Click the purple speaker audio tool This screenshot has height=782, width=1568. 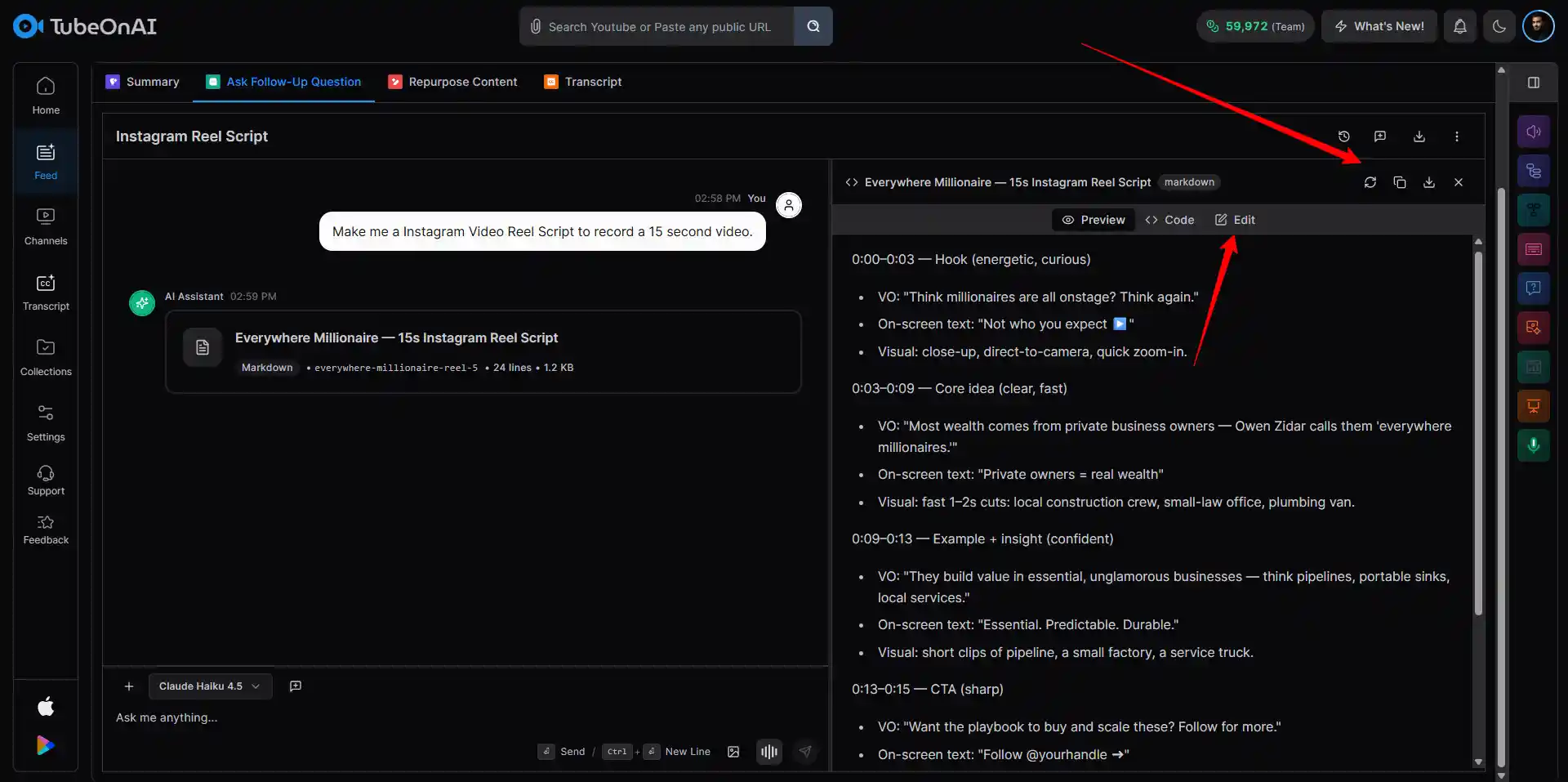[x=1534, y=132]
